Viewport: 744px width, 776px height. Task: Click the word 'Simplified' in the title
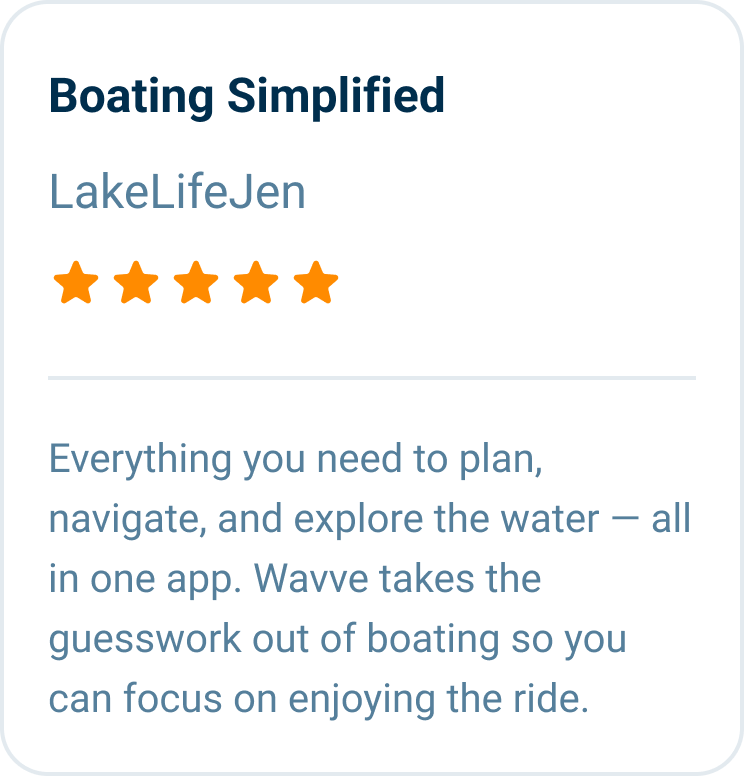(335, 97)
